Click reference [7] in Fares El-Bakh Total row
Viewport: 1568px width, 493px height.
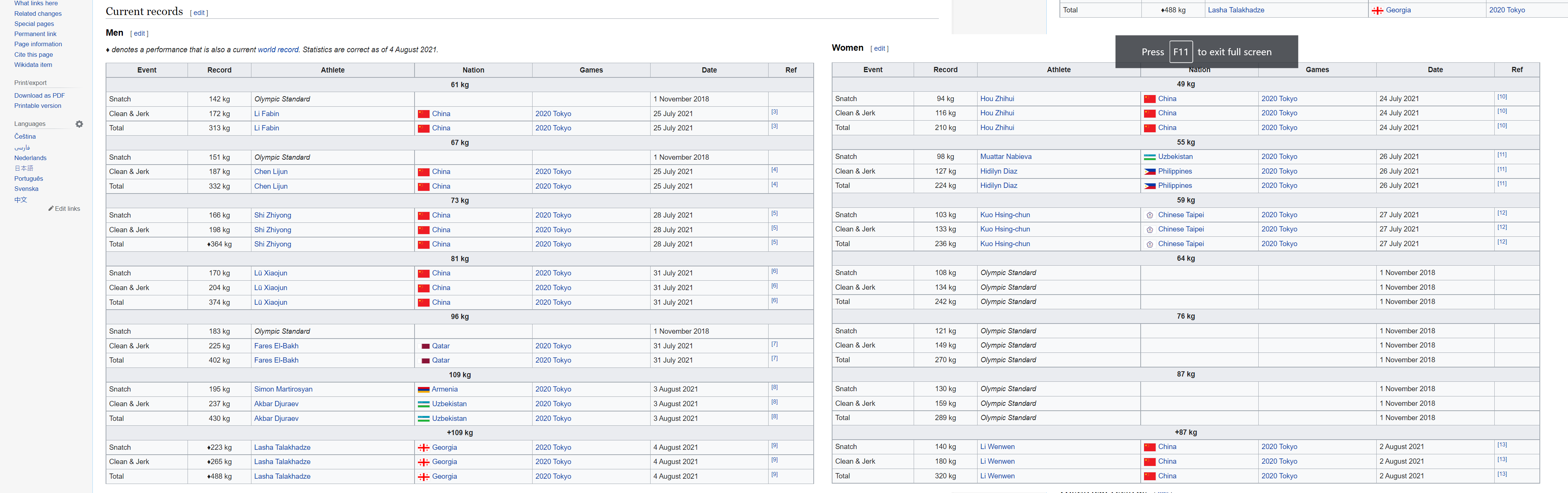774,358
